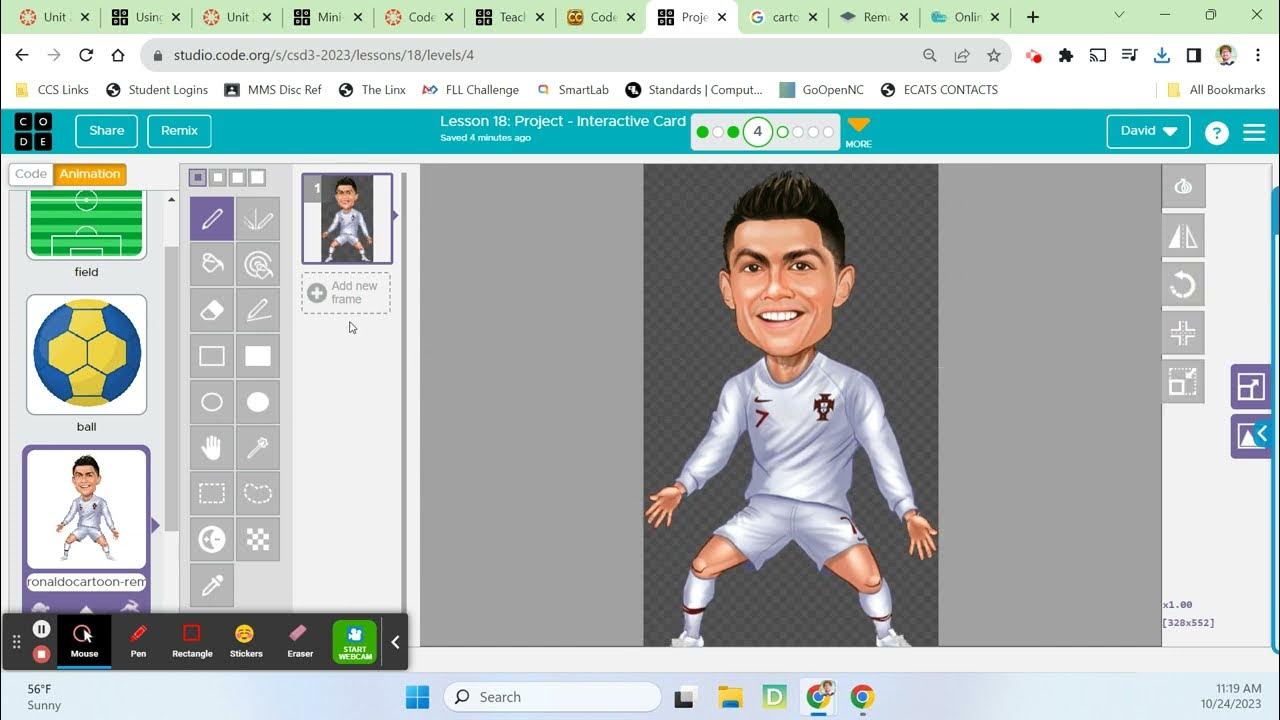The height and width of the screenshot is (720, 1280).
Task: Select the pen drawing tool
Action: coord(212,219)
